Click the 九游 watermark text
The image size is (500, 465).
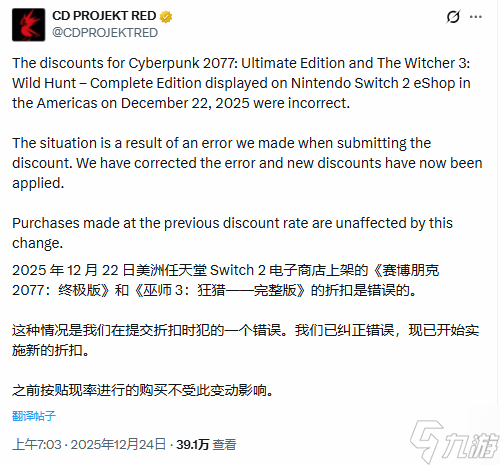(470, 445)
